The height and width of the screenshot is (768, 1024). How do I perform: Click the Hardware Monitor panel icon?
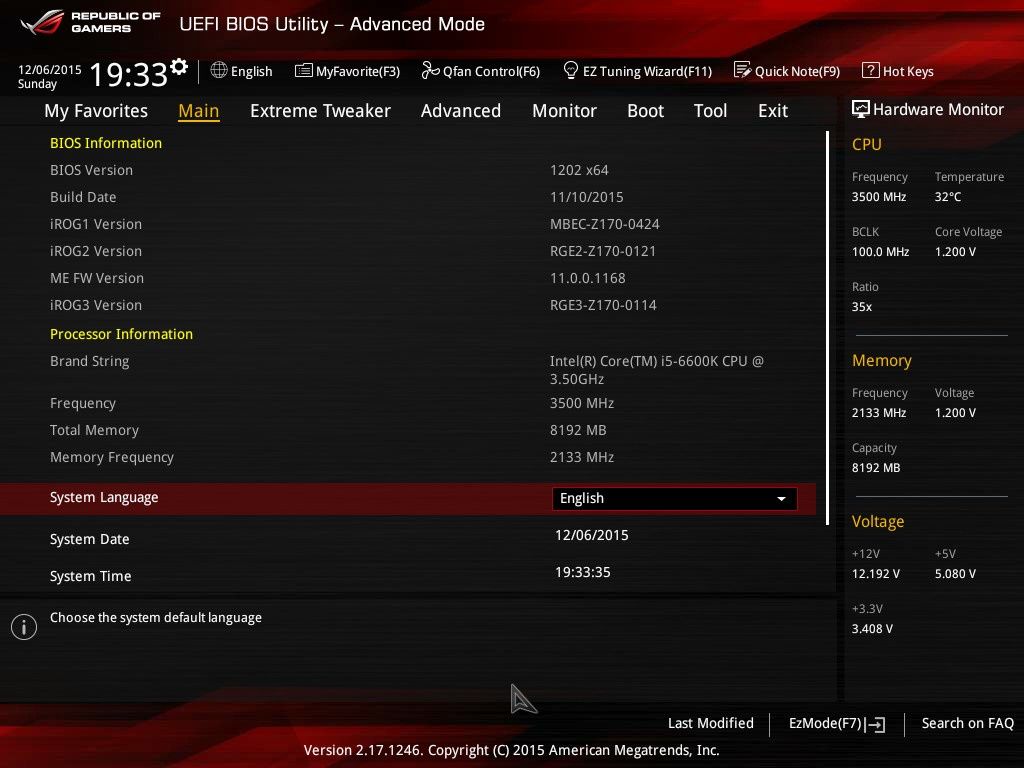coord(861,109)
